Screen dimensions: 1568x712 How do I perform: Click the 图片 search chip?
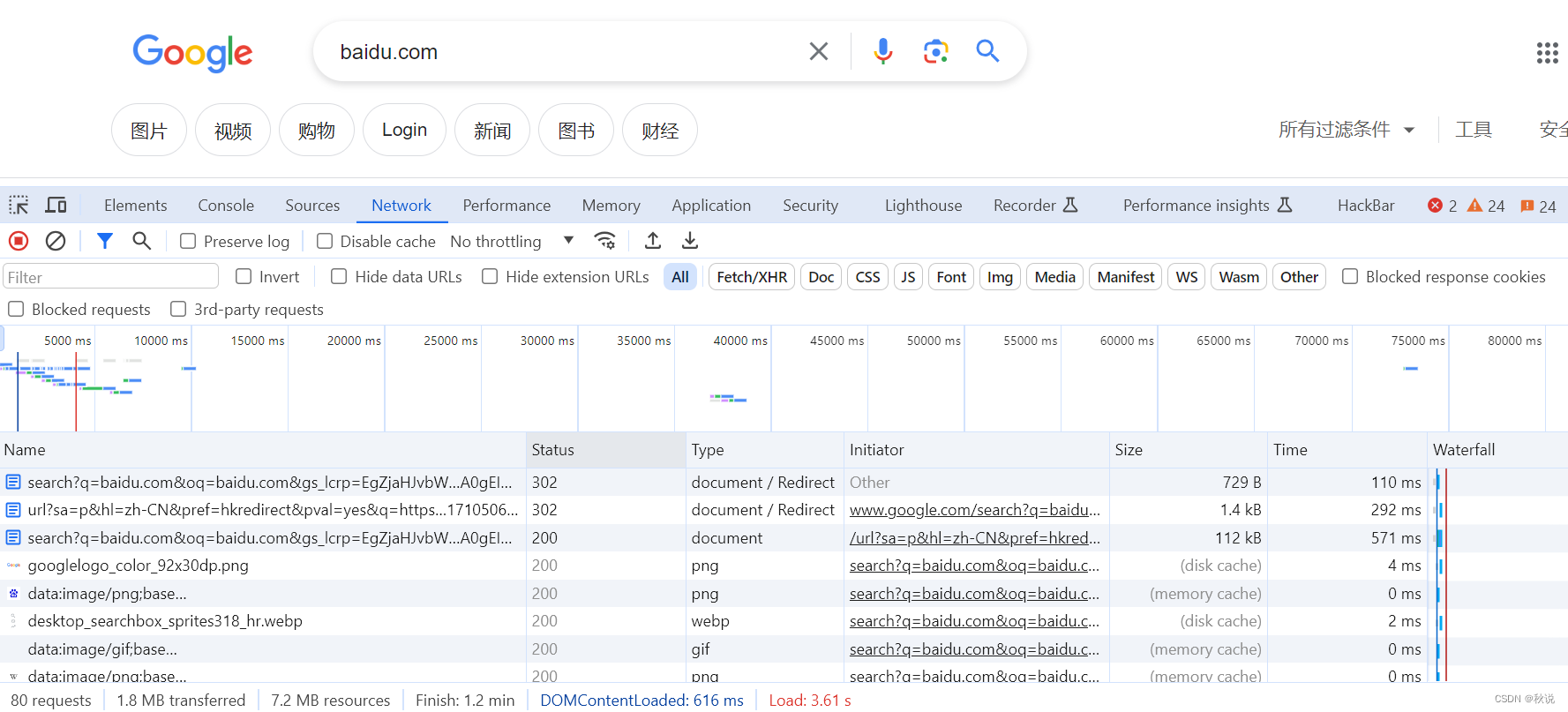(149, 131)
